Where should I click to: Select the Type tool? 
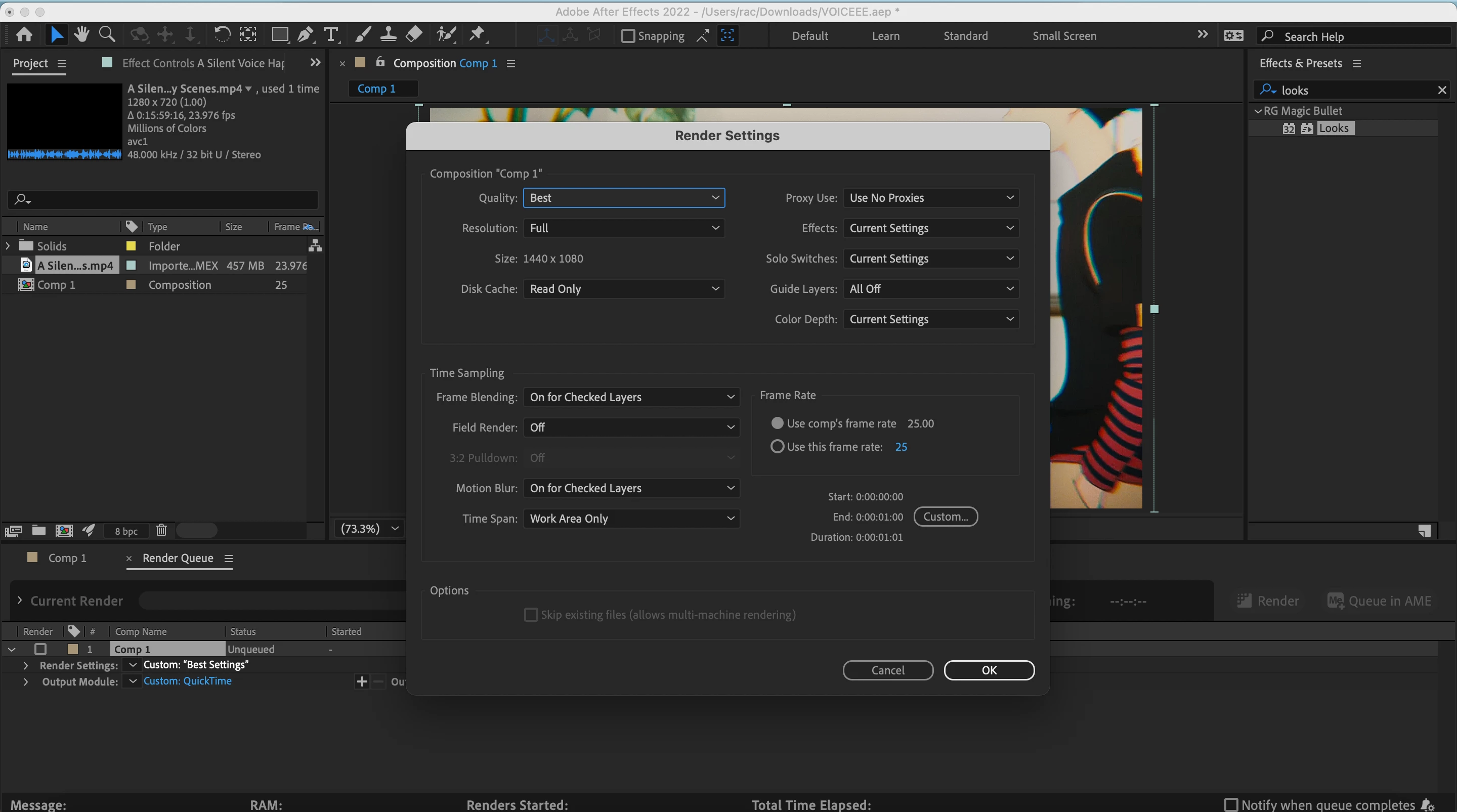click(331, 35)
